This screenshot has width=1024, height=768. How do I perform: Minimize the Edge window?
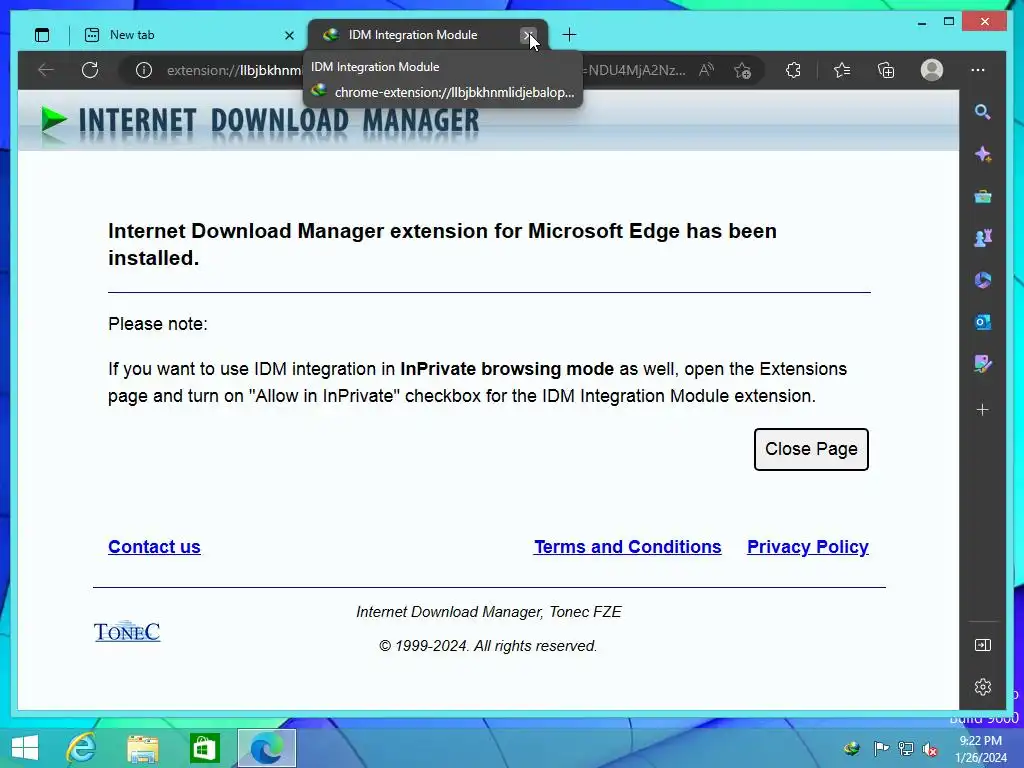(x=922, y=22)
